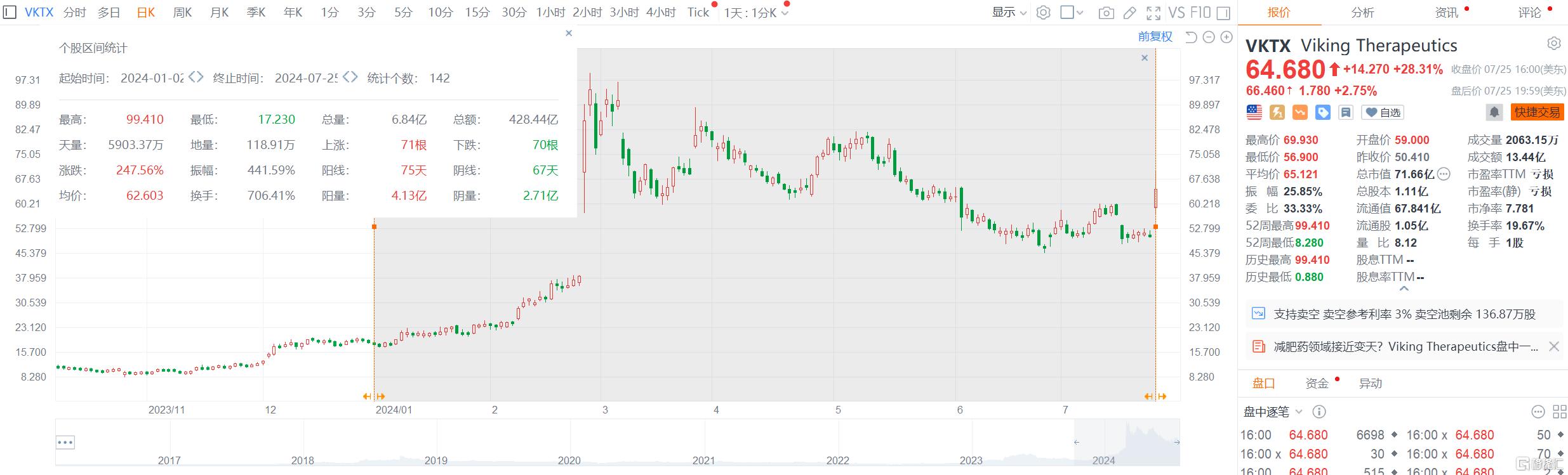This screenshot has height=475, width=1568.
Task: Open the VS compare function
Action: pyautogui.click(x=1176, y=13)
